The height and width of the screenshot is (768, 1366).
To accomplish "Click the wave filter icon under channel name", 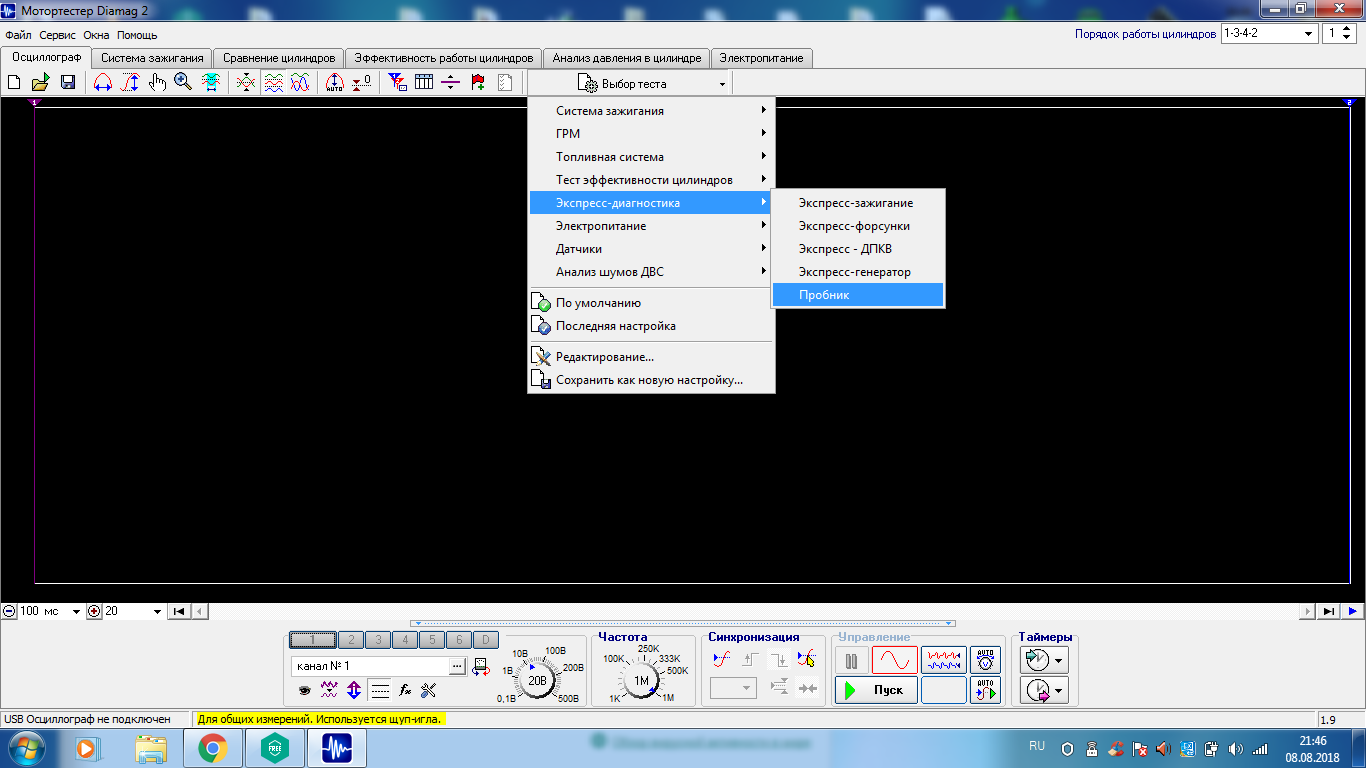I will pos(329,690).
